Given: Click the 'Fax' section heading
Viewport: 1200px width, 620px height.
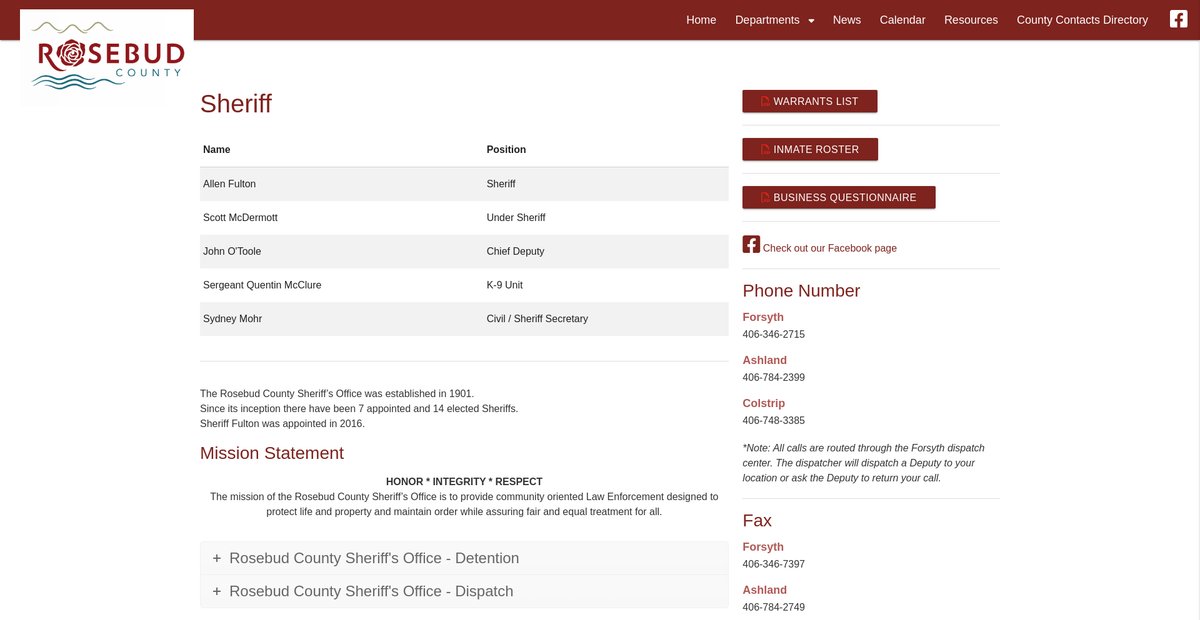Looking at the screenshot, I should click(757, 521).
